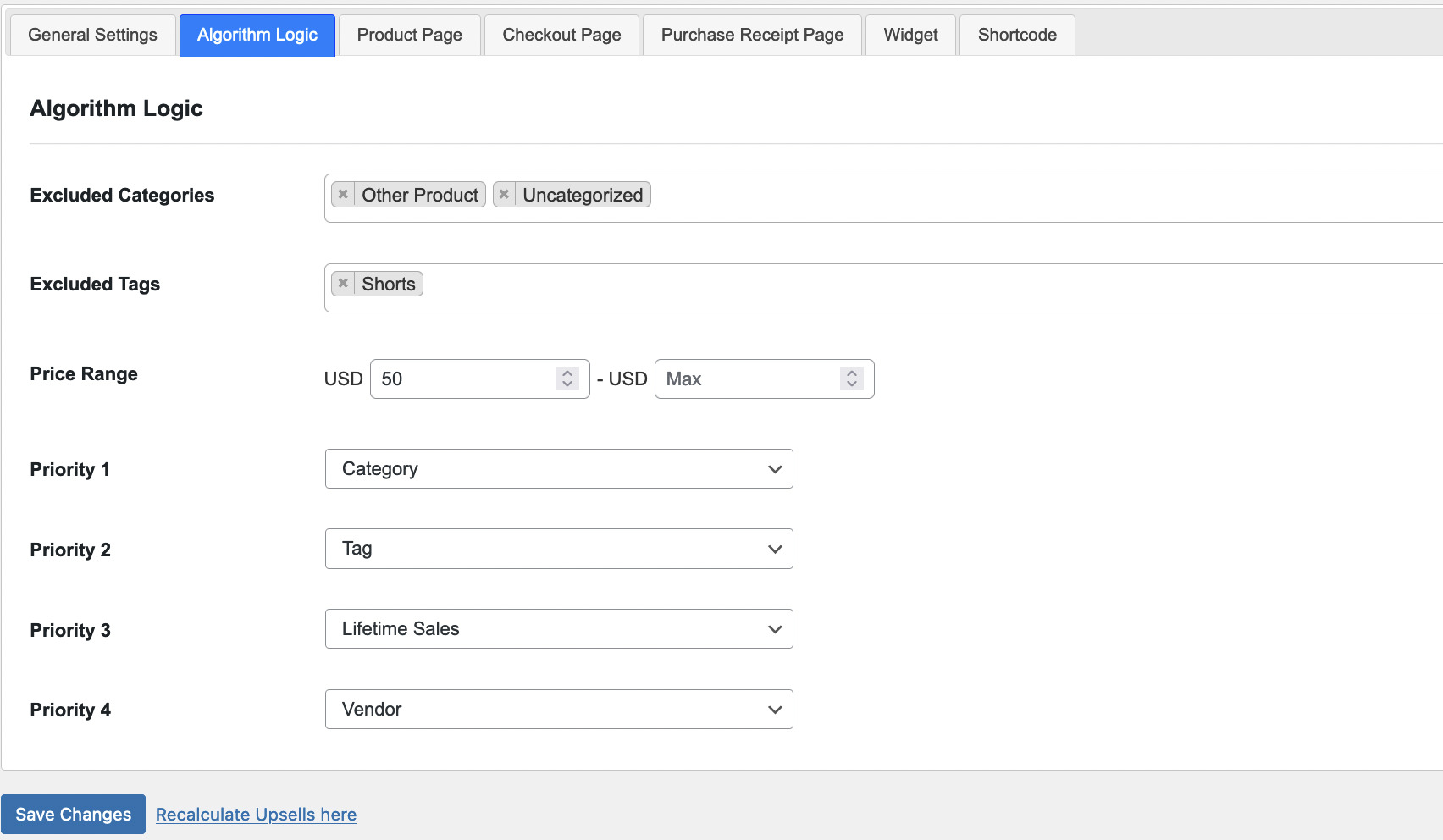Click the Save Changes button
This screenshot has width=1443, height=840.
click(x=74, y=815)
